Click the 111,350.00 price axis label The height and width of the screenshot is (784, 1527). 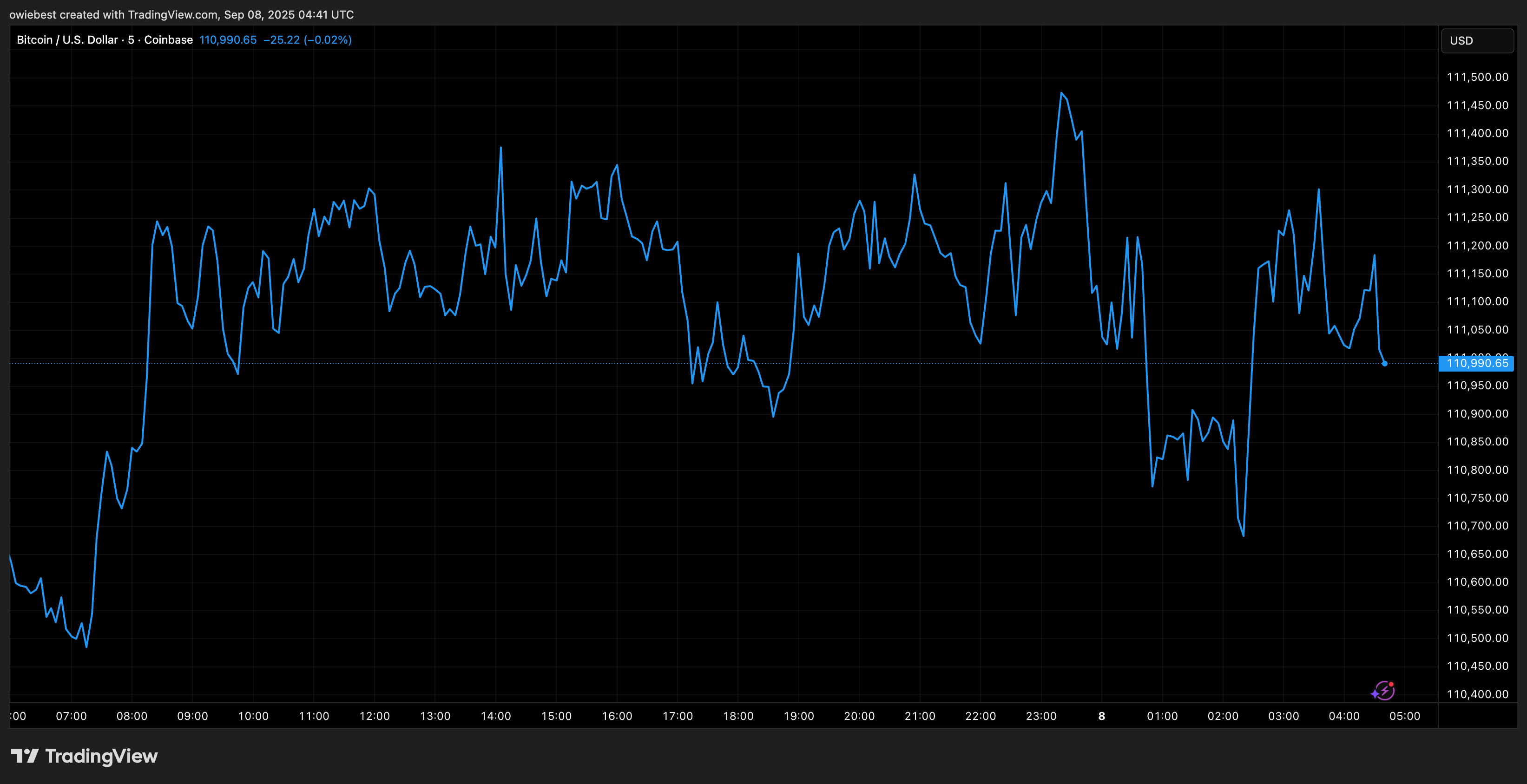coord(1477,161)
